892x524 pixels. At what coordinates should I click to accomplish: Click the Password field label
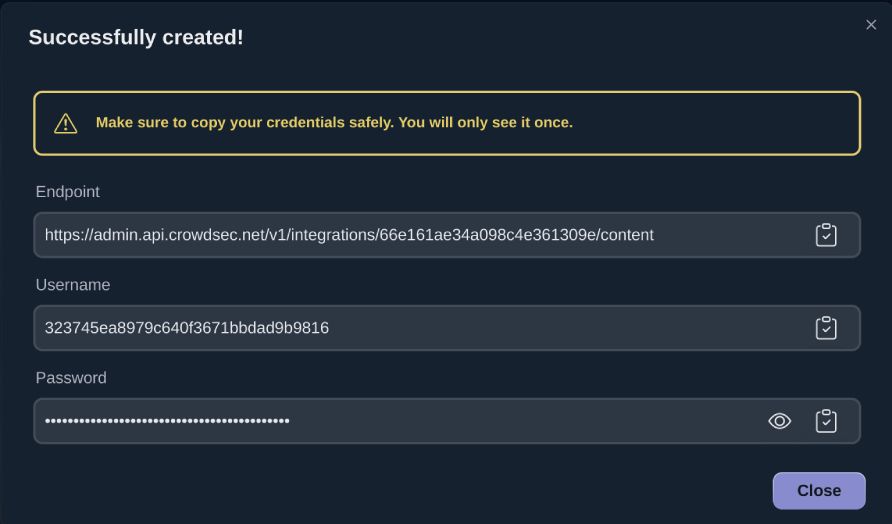click(x=71, y=378)
